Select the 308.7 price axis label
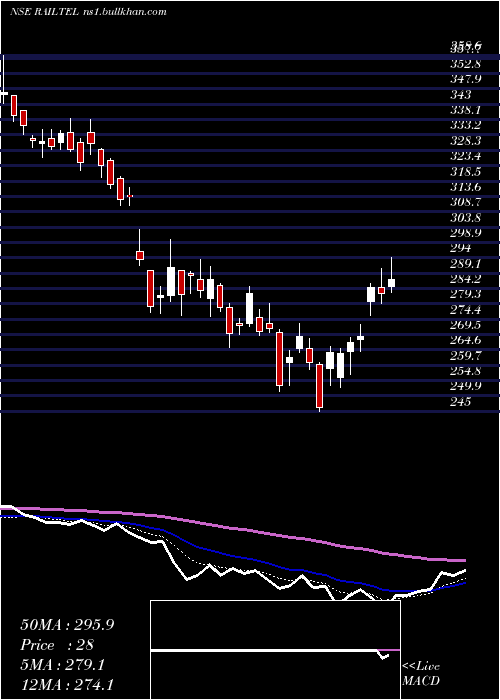Image resolution: width=500 pixels, height=700 pixels. [x=466, y=202]
